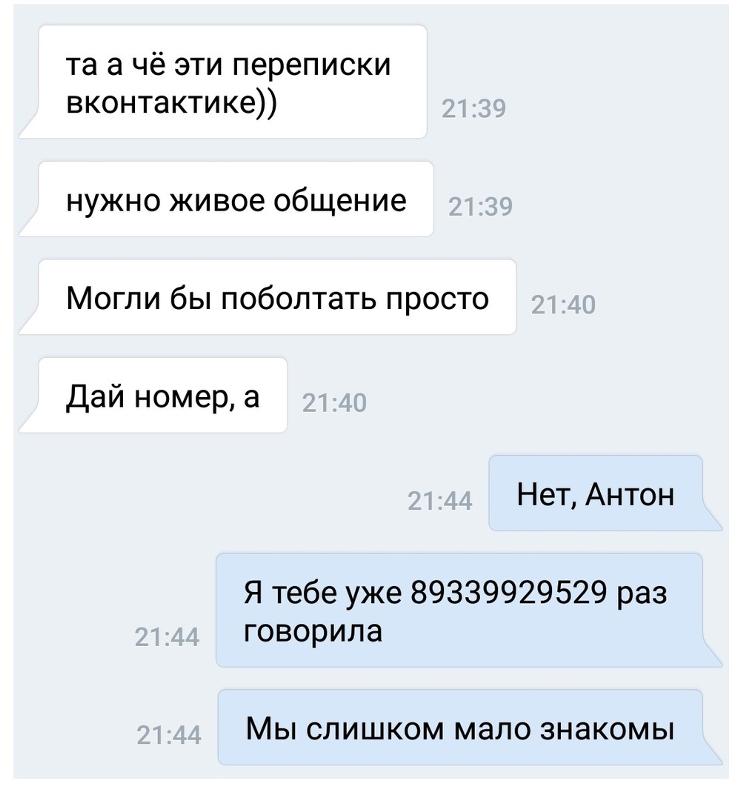The width and height of the screenshot is (742, 800).
Task: Click the word "вконтактике))" in first message
Action: (x=172, y=103)
